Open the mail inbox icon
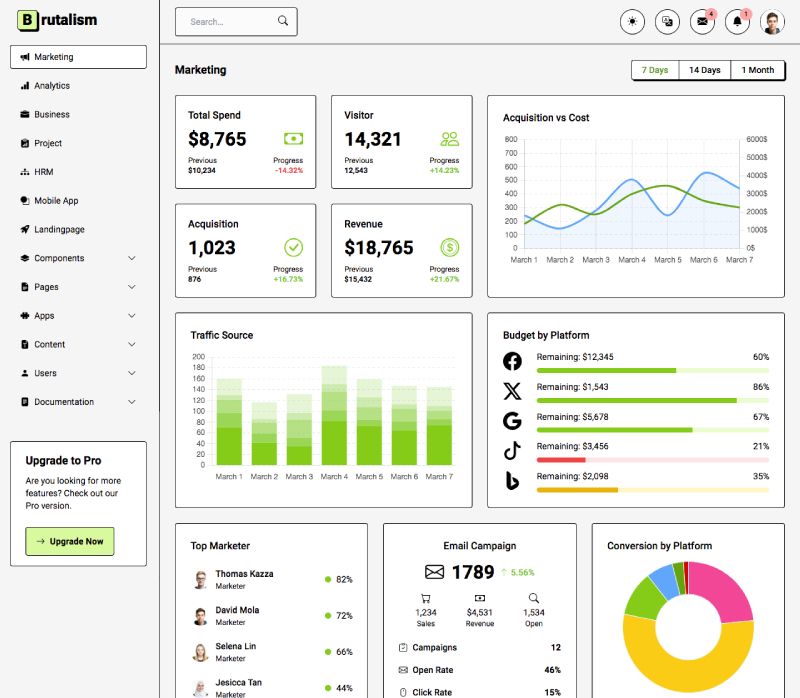 pyautogui.click(x=703, y=22)
